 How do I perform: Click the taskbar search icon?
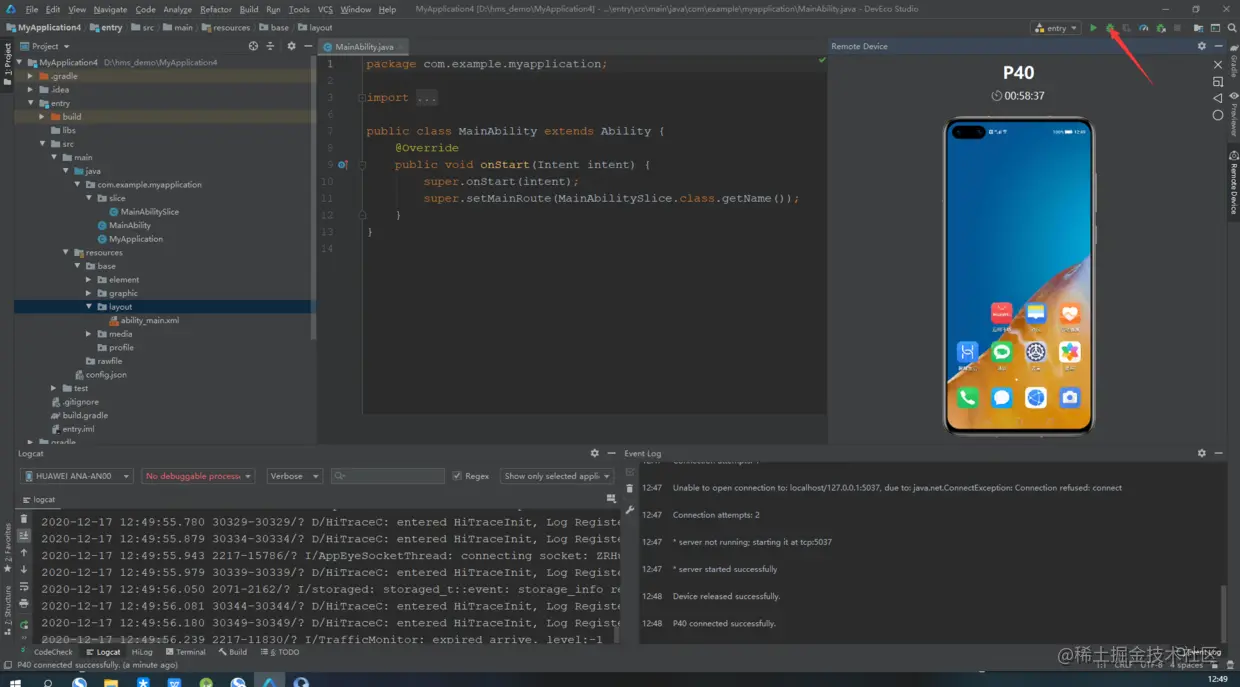coord(47,682)
